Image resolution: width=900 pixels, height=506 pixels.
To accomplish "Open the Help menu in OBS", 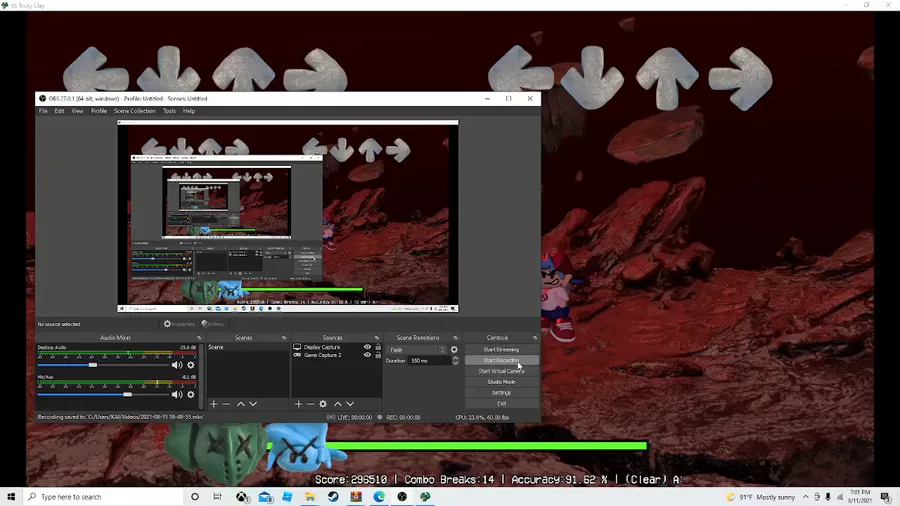I will tap(189, 111).
